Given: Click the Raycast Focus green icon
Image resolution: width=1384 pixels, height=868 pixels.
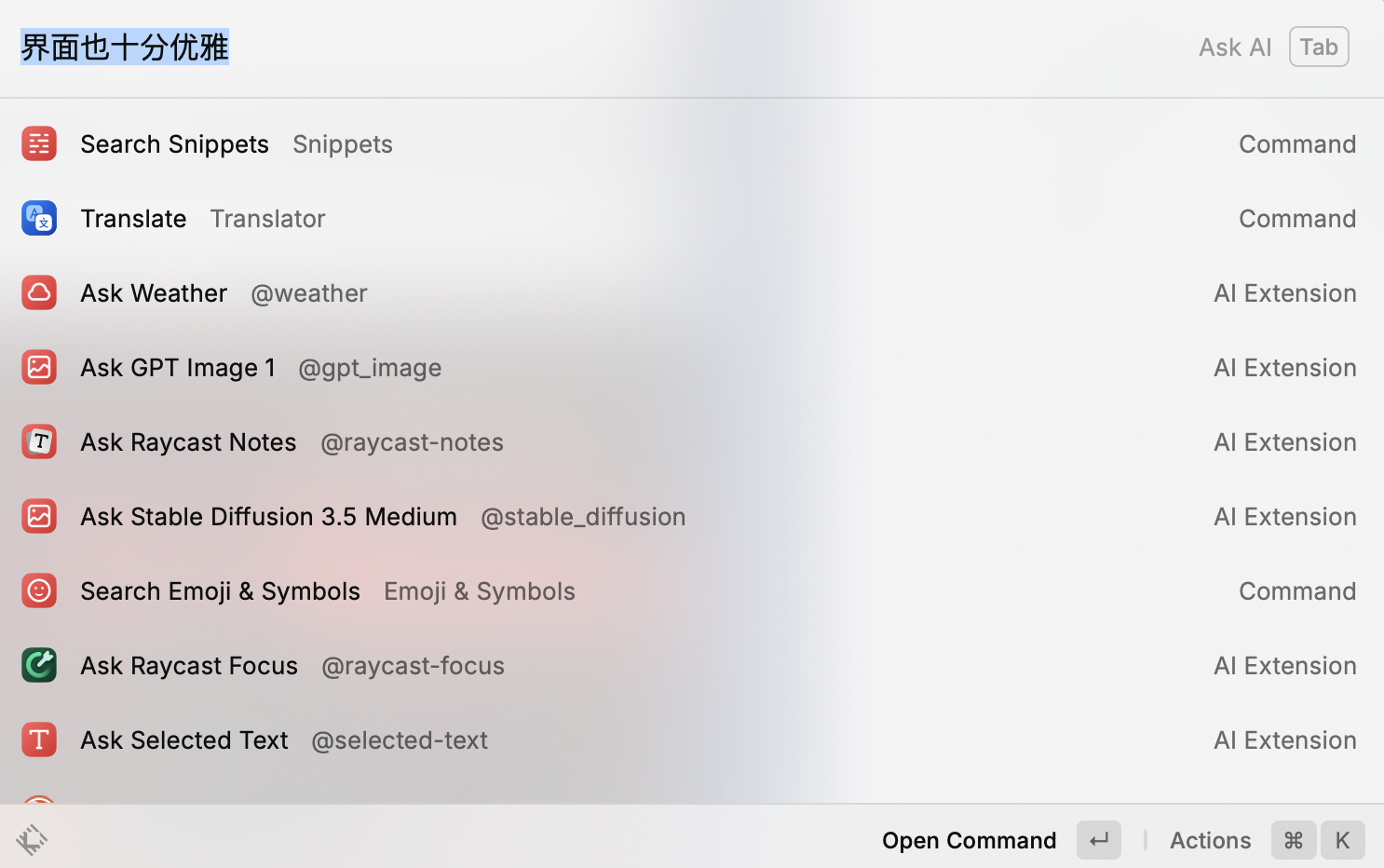Looking at the screenshot, I should coord(39,666).
